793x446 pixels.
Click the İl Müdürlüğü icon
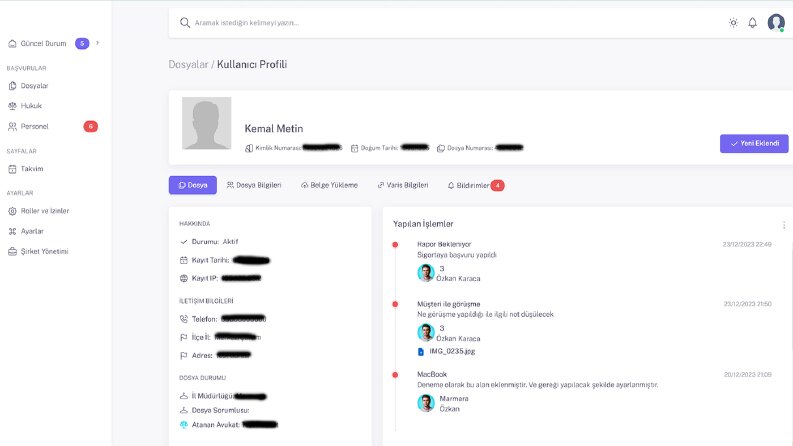(184, 396)
